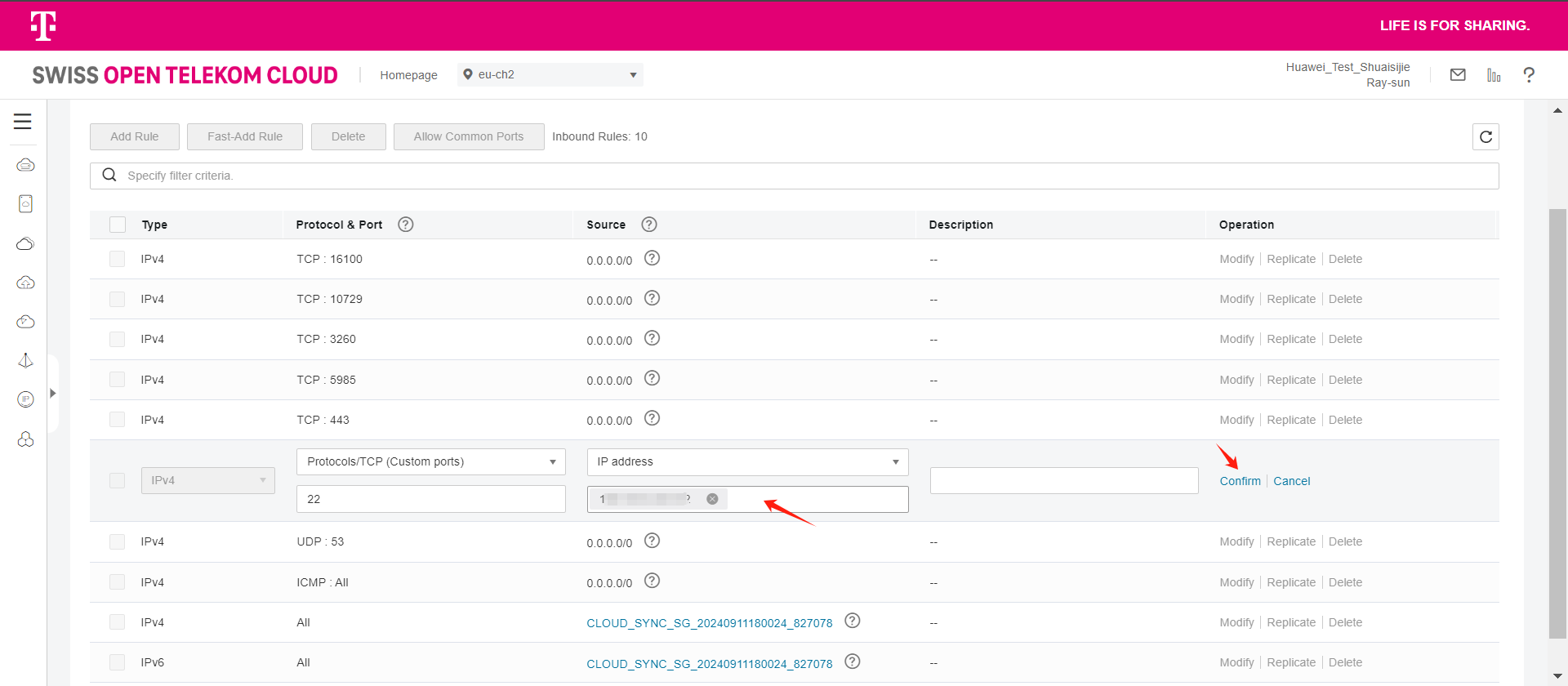The height and width of the screenshot is (686, 1568).
Task: Click source help icon in ICMP All row
Action: pos(652,581)
